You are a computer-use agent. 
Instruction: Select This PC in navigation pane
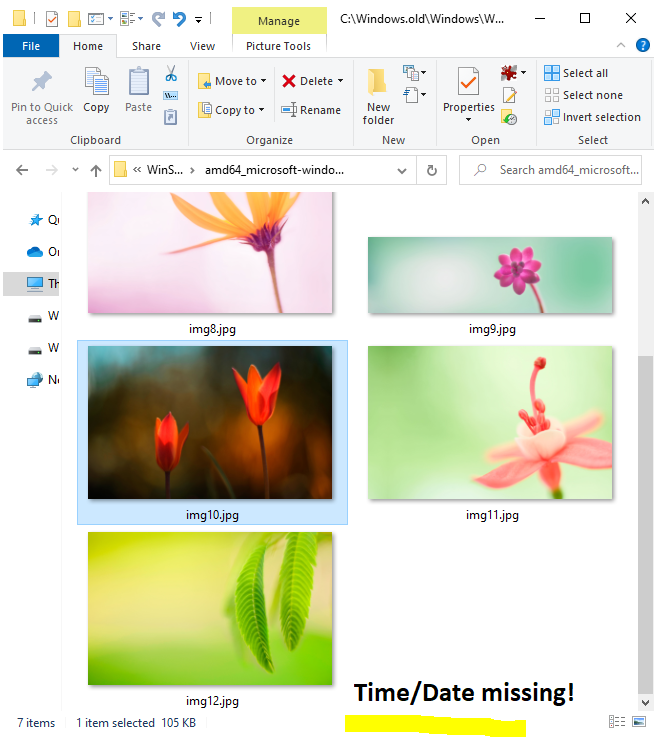point(32,284)
